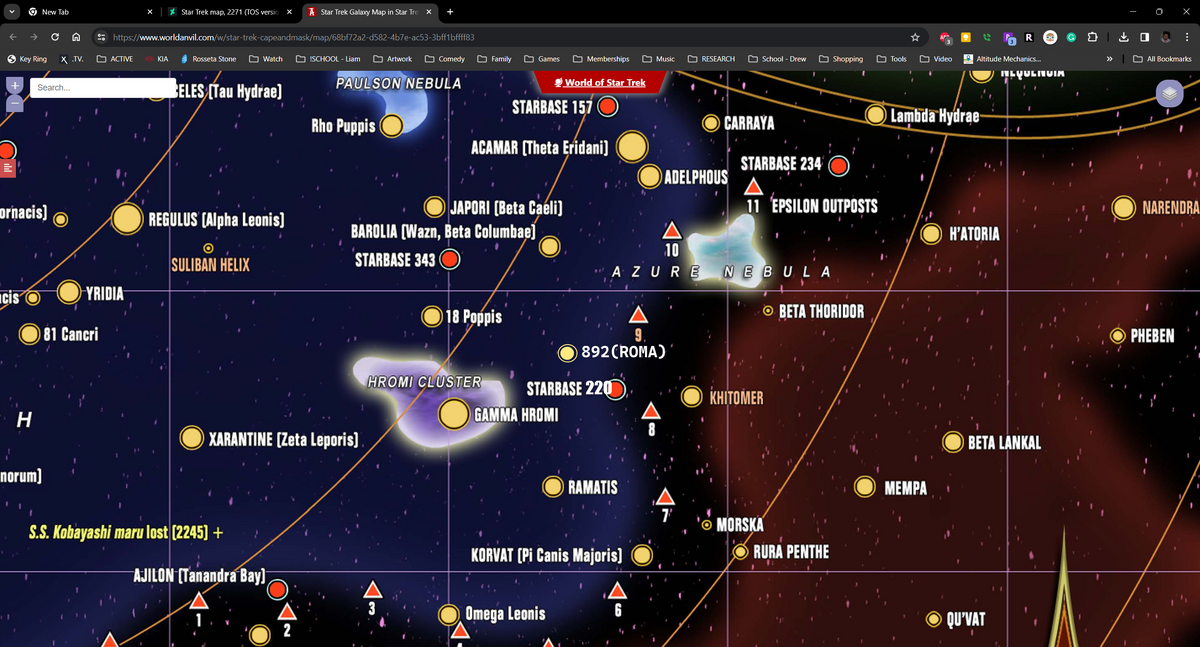Image resolution: width=1200 pixels, height=647 pixels.
Task: Open browser Downloads icon
Action: [x=1124, y=37]
